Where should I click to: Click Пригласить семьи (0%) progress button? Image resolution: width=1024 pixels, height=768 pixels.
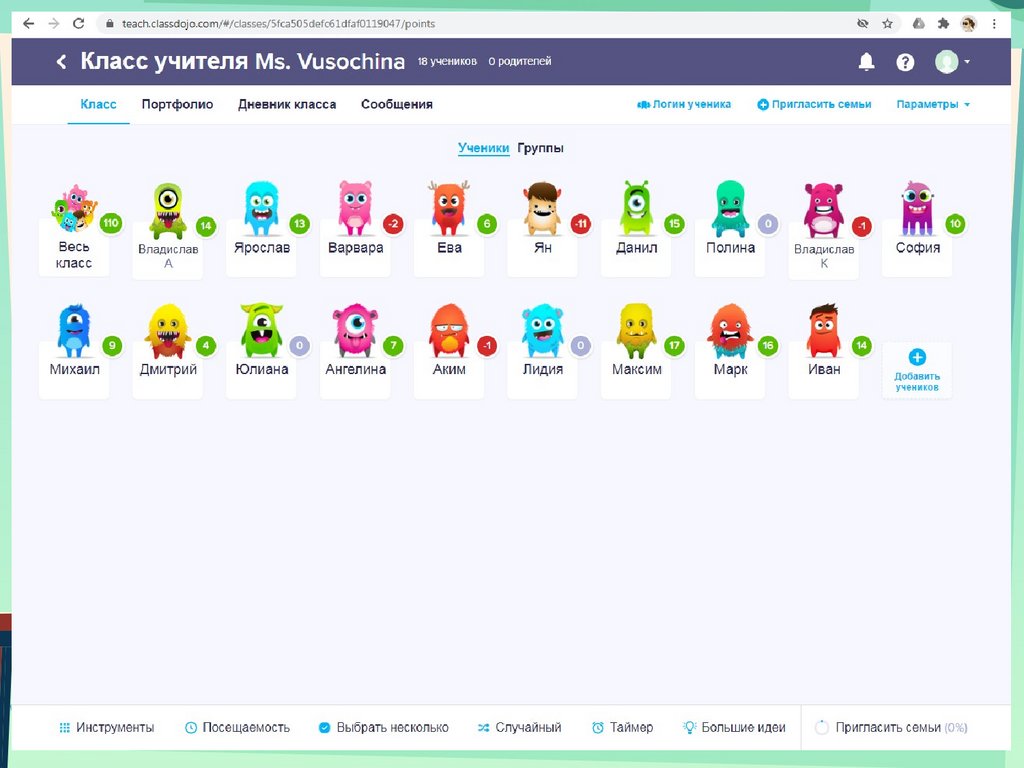891,728
